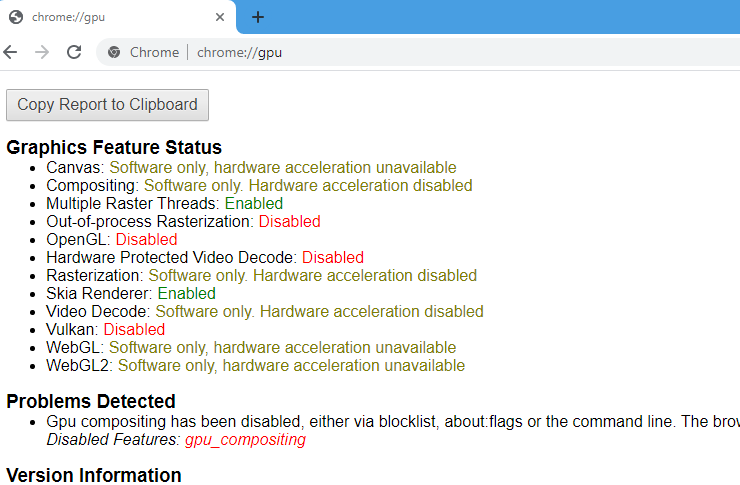
Task: Click the Version Information heading
Action: pyautogui.click(x=93, y=475)
